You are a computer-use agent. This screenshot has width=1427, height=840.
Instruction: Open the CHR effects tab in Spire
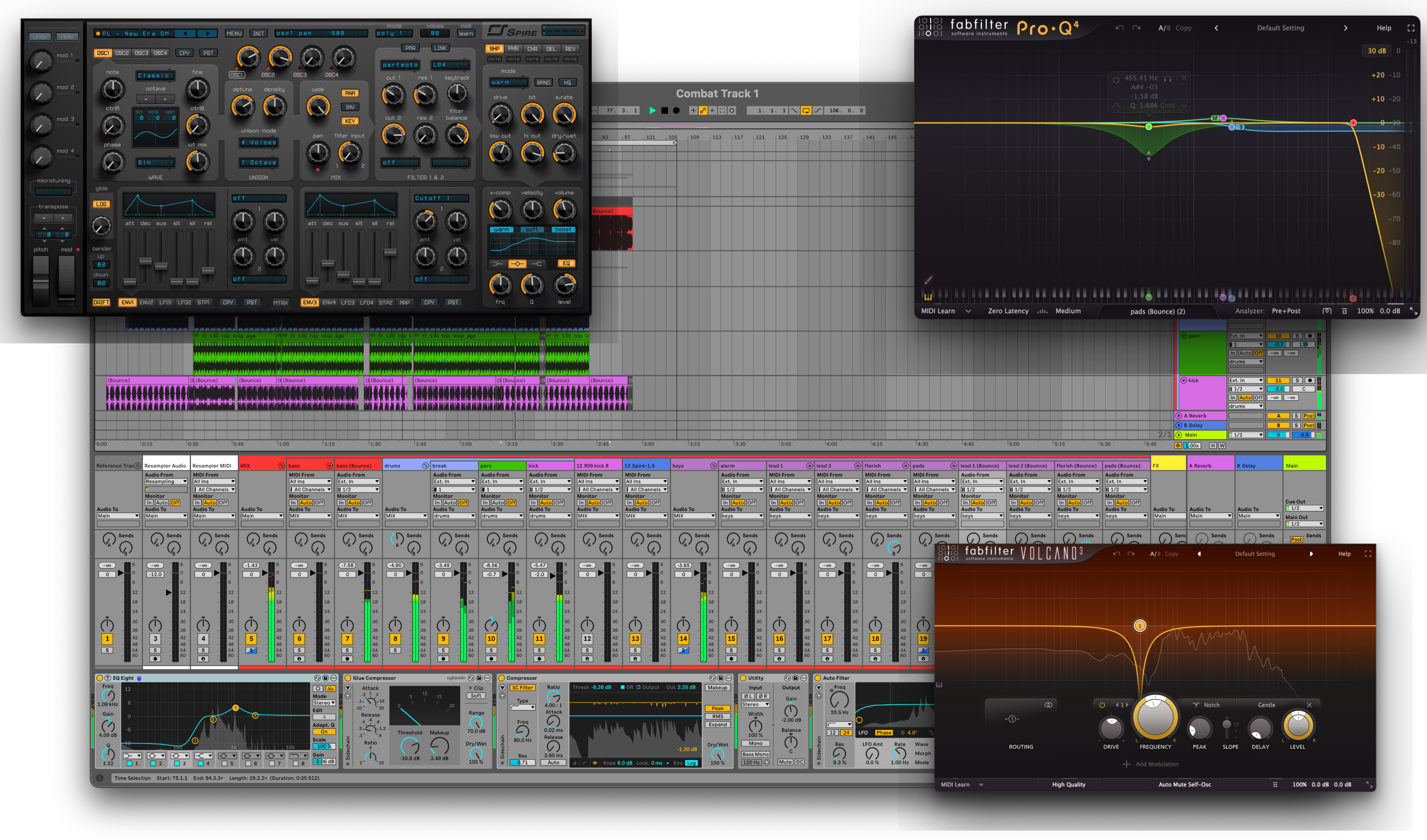(x=532, y=49)
